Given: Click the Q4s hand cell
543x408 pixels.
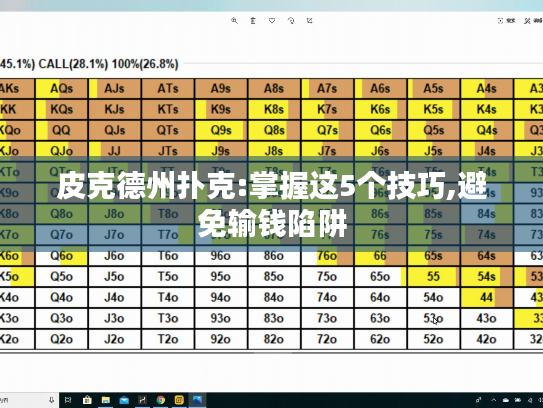Looking at the screenshot, I should click(487, 130).
